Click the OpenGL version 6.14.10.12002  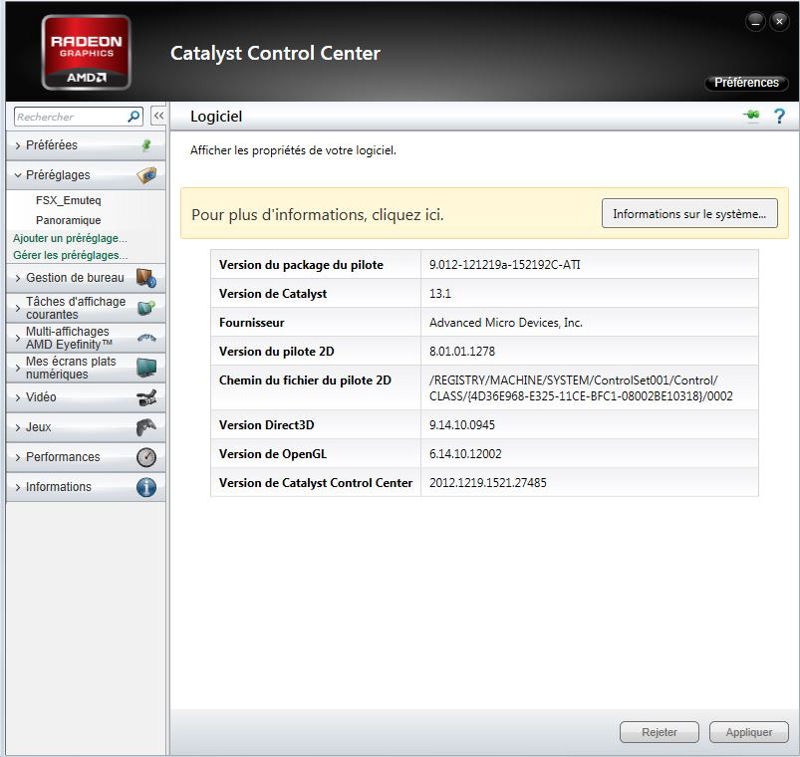(x=465, y=454)
